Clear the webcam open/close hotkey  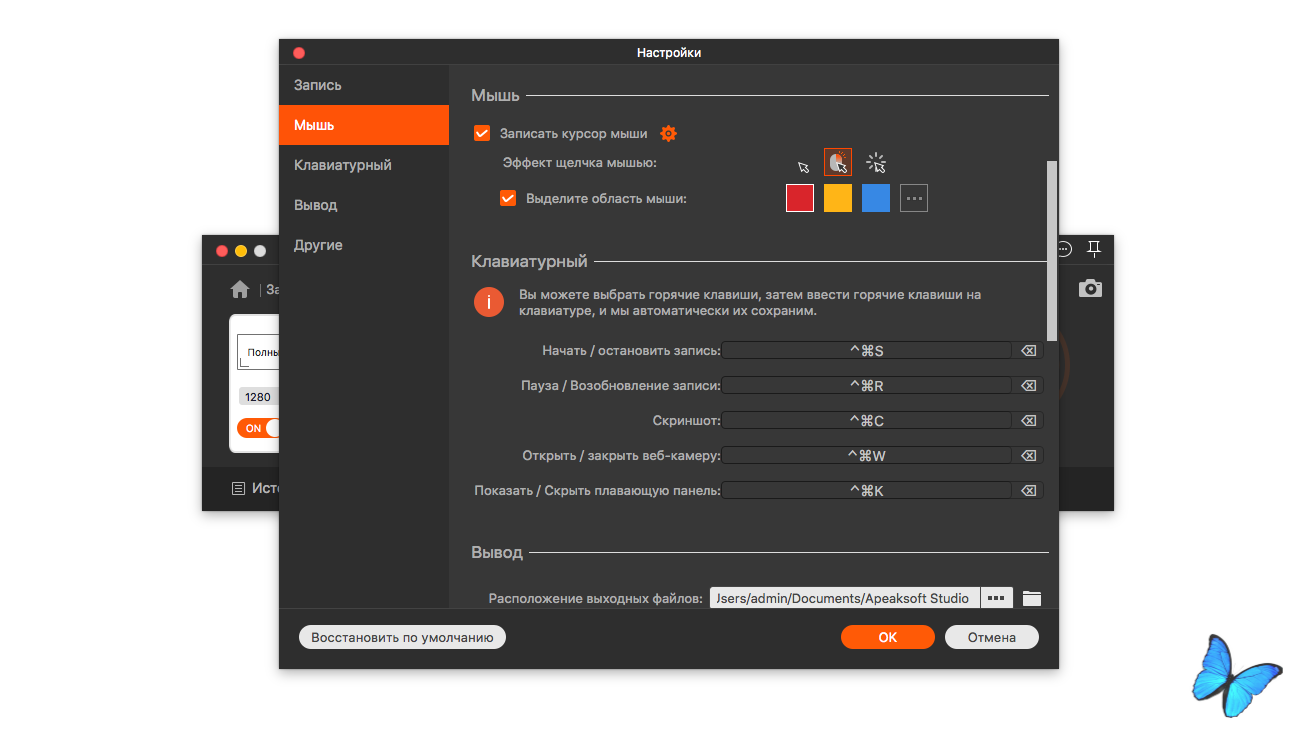click(1028, 456)
